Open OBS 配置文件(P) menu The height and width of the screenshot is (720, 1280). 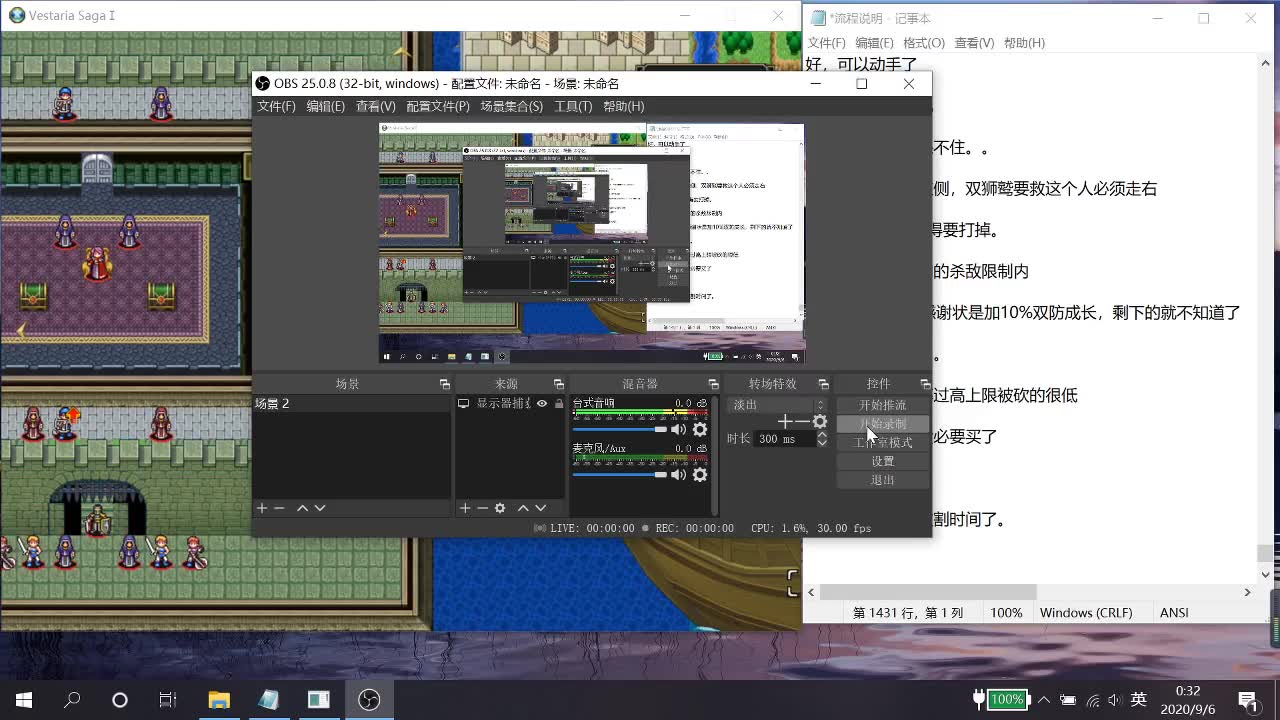pyautogui.click(x=438, y=106)
